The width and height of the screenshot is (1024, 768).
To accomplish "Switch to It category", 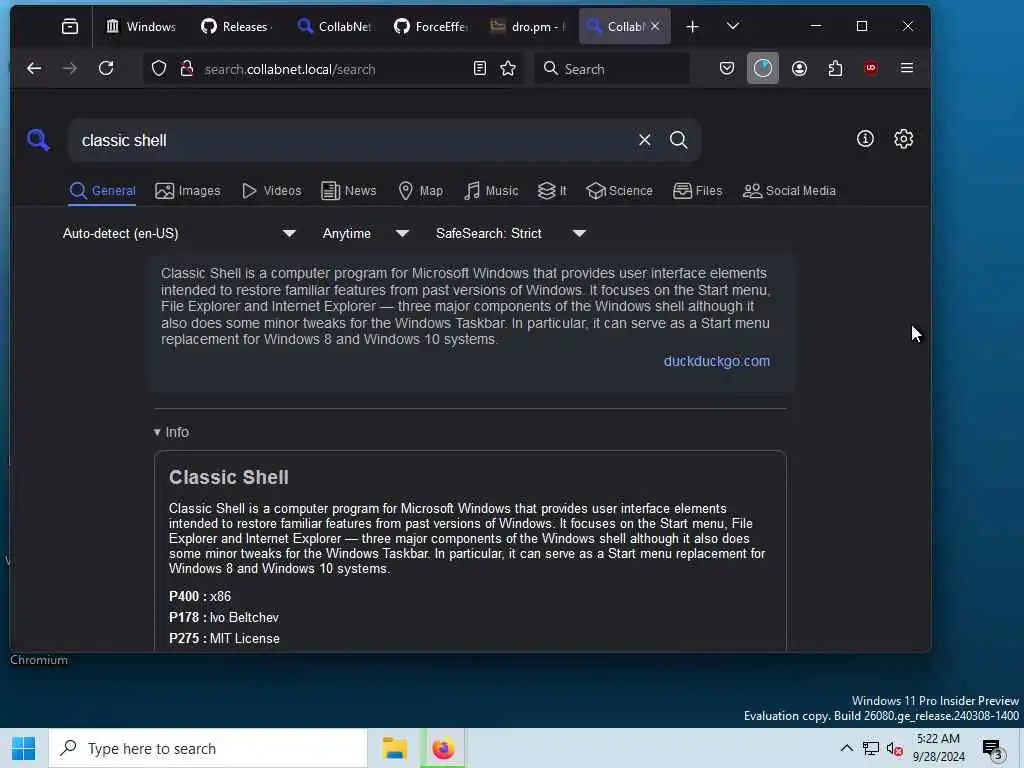I will [x=552, y=191].
